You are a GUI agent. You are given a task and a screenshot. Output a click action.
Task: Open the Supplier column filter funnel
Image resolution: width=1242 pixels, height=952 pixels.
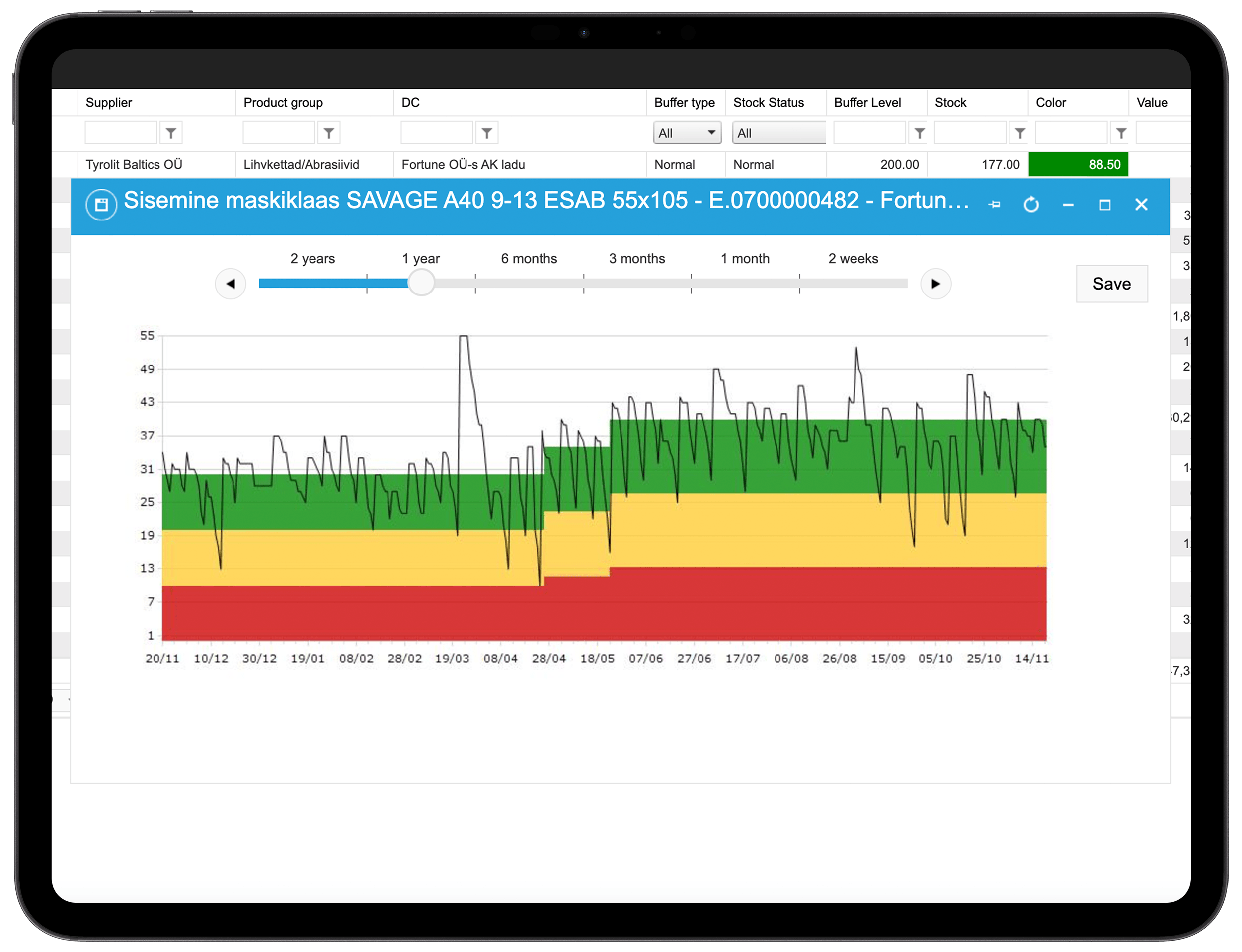click(170, 133)
